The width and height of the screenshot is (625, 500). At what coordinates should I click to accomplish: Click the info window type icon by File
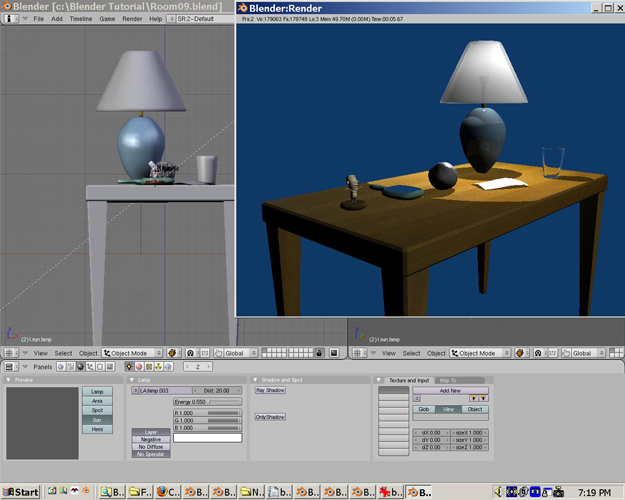pyautogui.click(x=10, y=19)
